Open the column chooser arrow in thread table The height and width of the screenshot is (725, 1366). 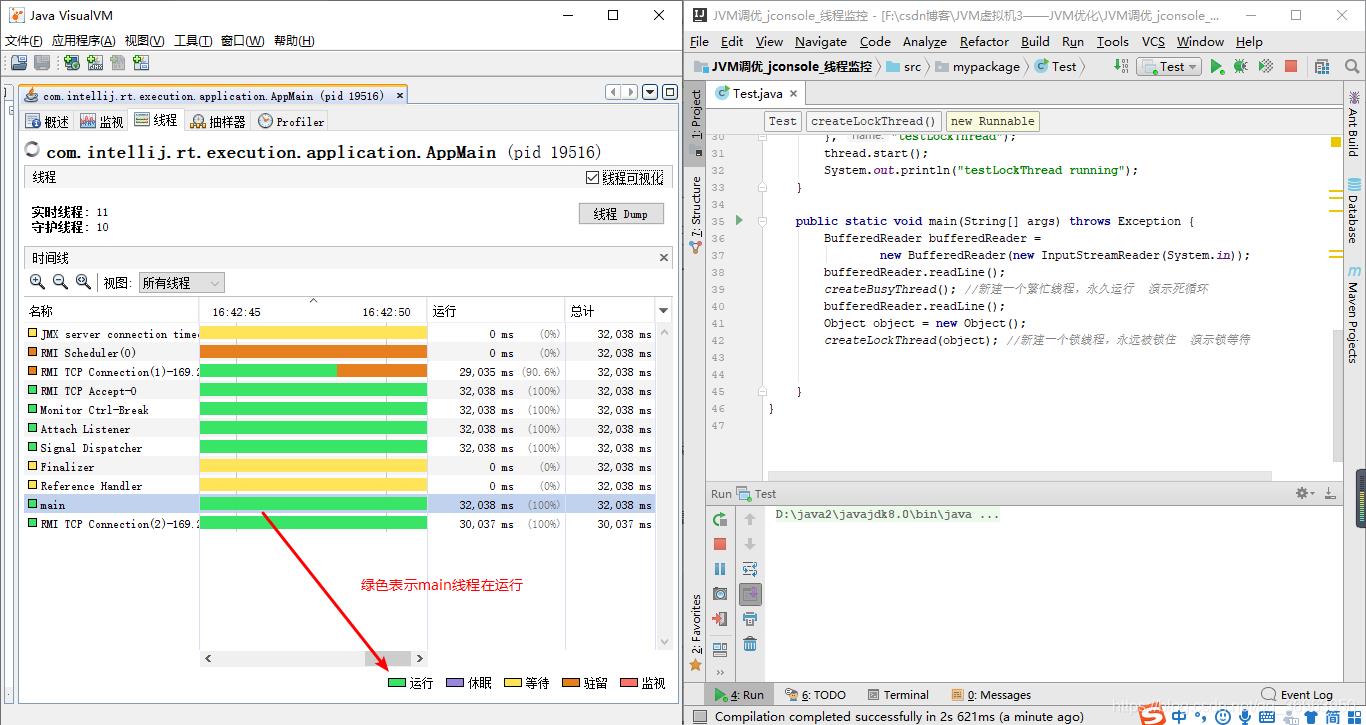(663, 311)
